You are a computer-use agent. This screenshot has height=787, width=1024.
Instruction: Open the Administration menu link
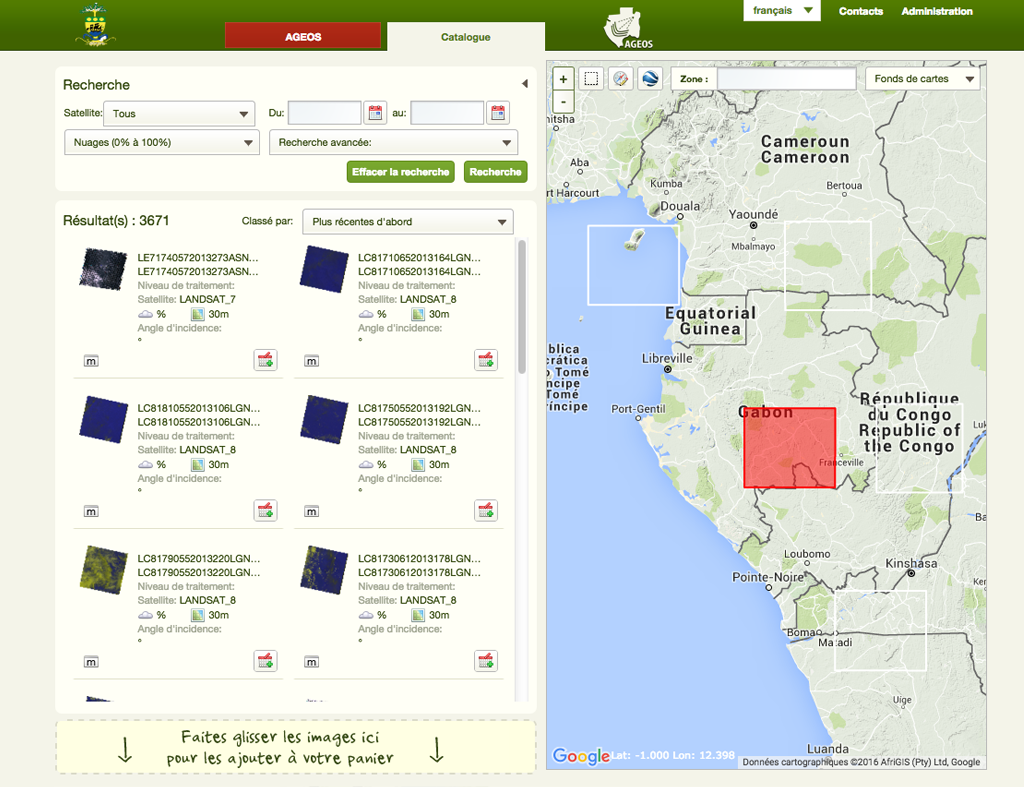pyautogui.click(x=937, y=11)
